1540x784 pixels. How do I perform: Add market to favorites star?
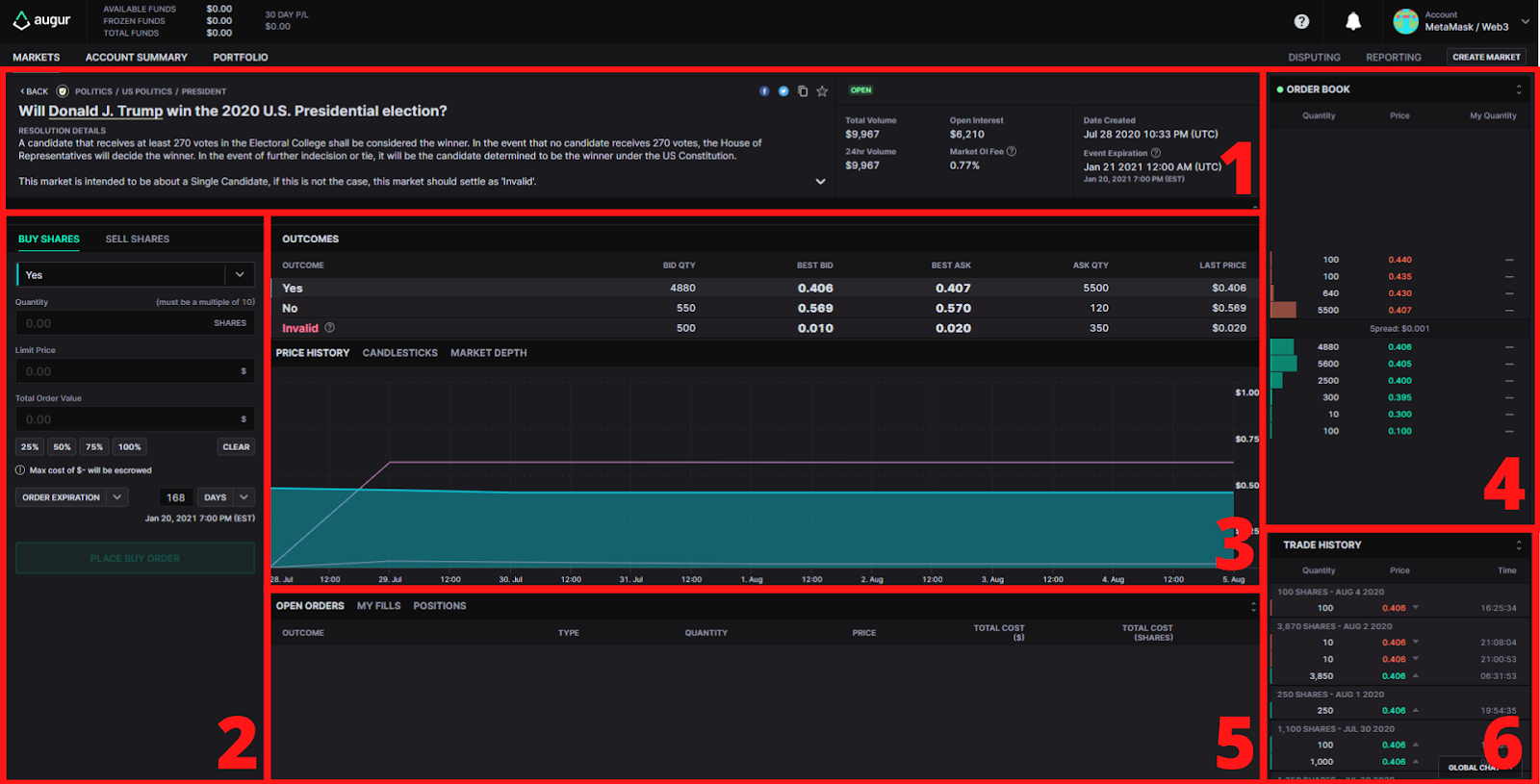pos(822,91)
